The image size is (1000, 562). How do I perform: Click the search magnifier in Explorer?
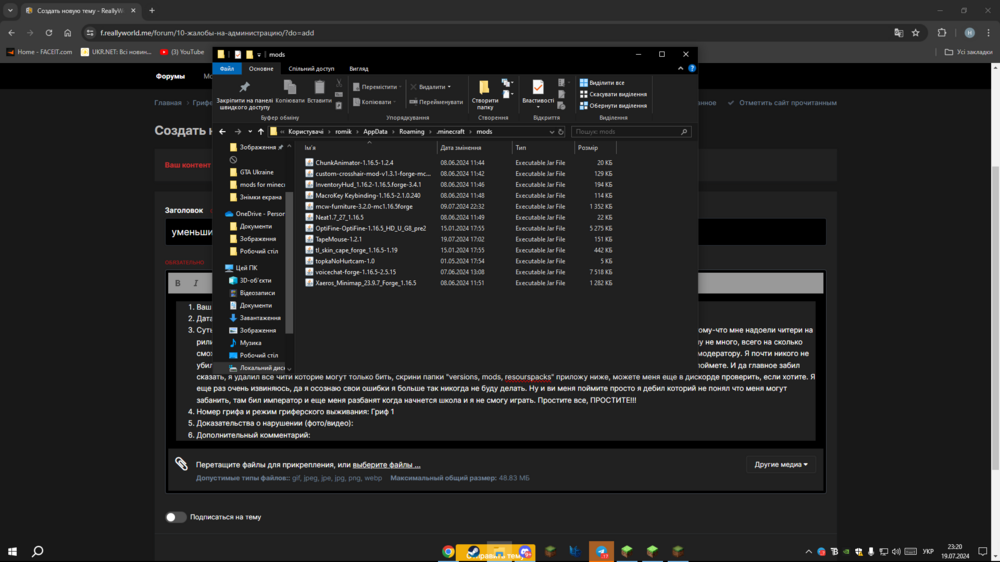pos(684,132)
